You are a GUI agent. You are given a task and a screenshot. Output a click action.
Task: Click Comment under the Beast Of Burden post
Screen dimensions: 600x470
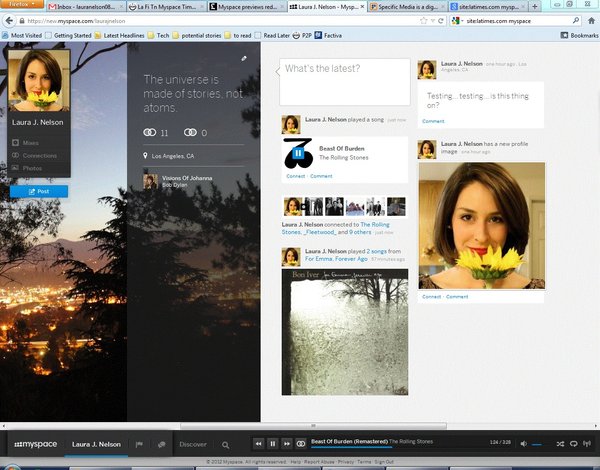[321, 176]
